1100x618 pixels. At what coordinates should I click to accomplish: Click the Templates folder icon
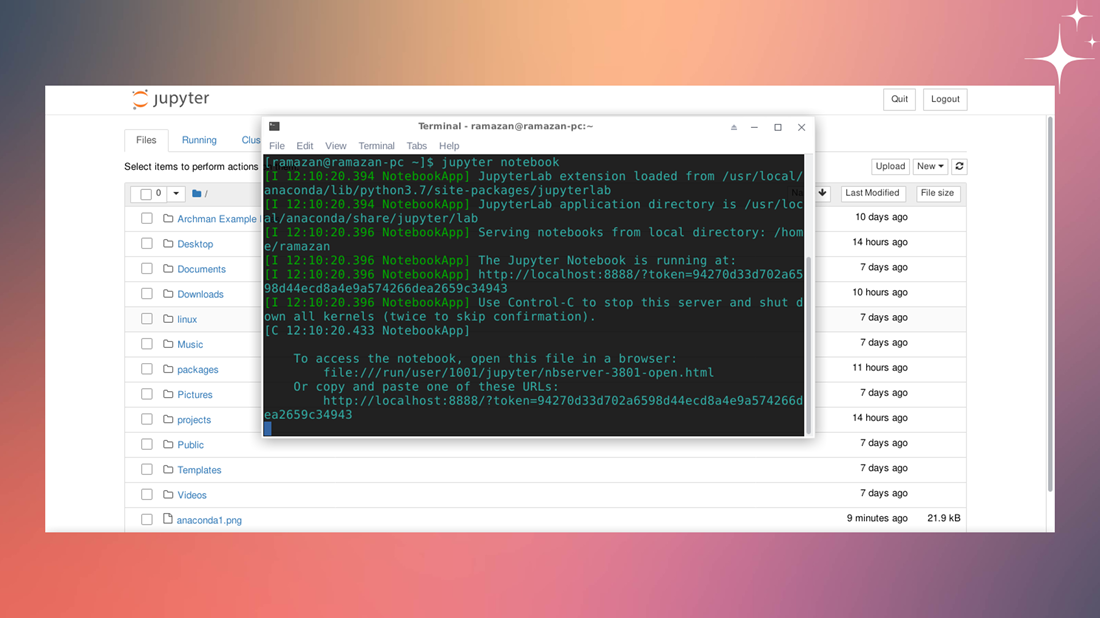168,469
